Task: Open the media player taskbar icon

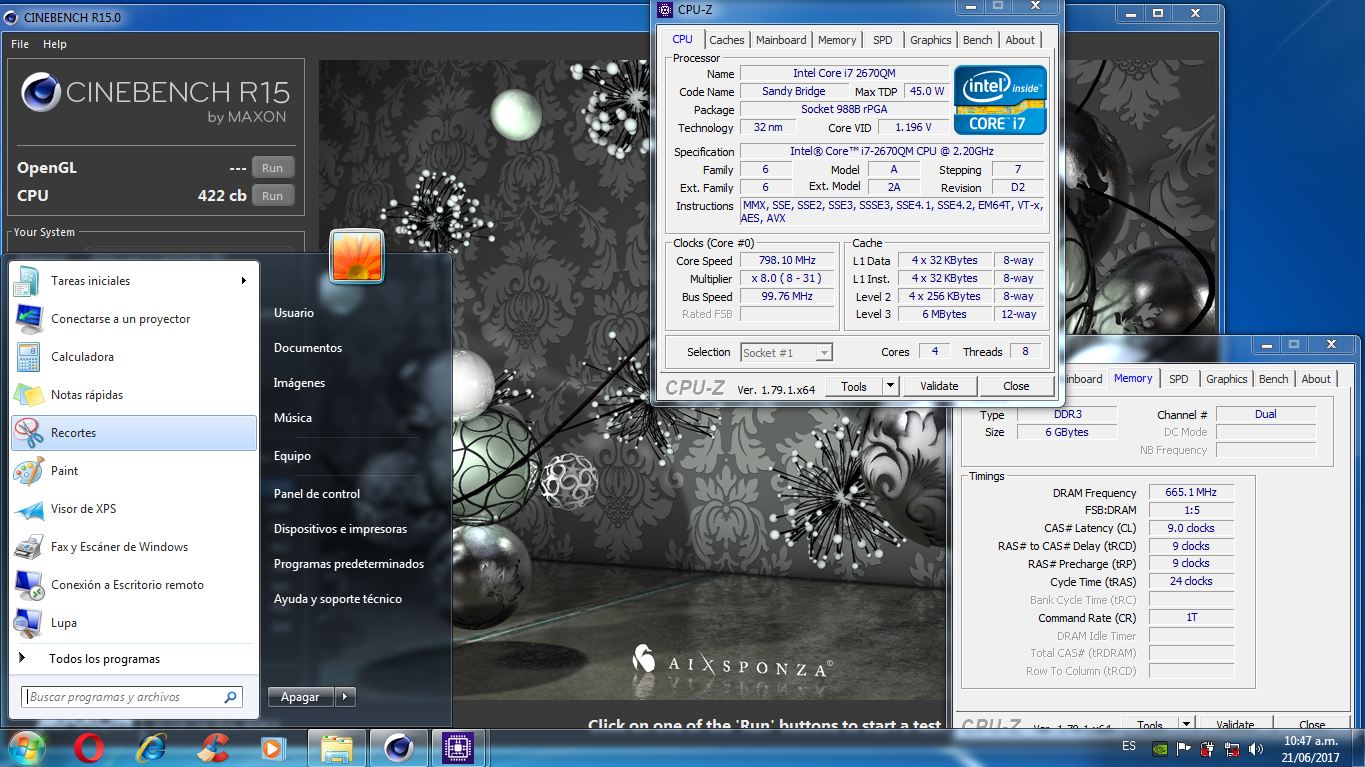Action: (x=271, y=748)
